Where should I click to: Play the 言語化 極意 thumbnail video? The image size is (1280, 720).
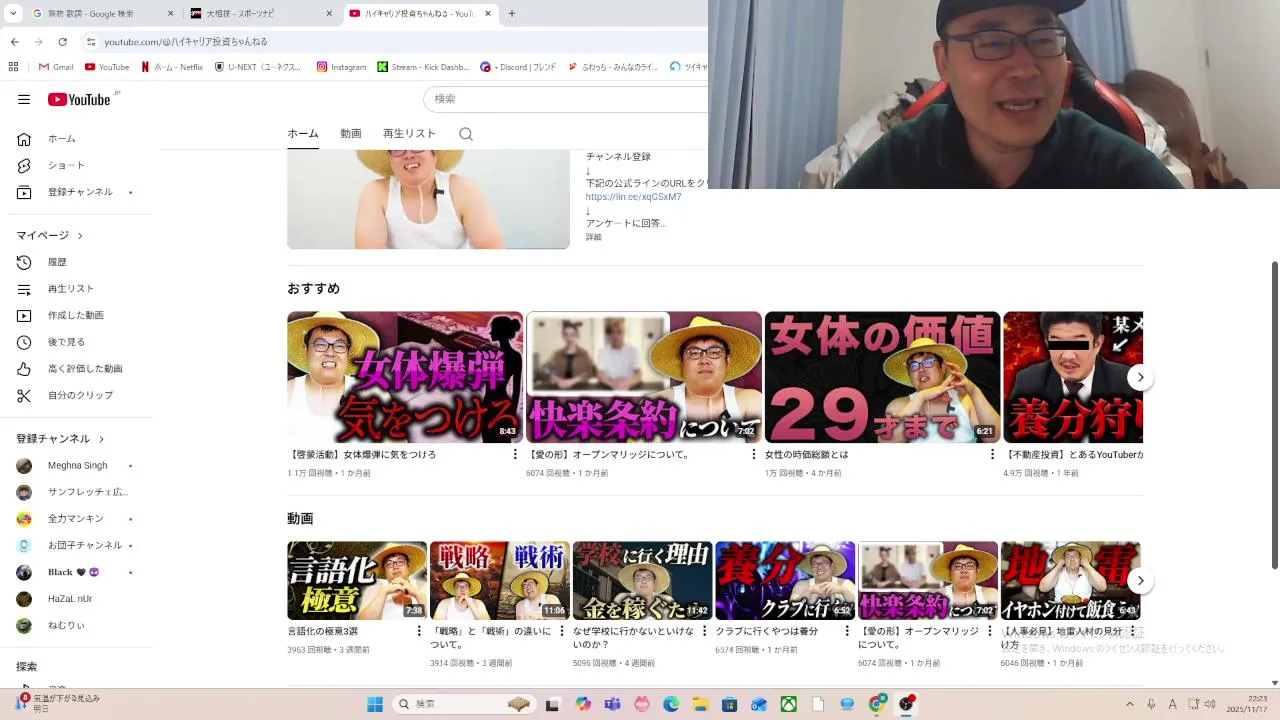coord(357,581)
